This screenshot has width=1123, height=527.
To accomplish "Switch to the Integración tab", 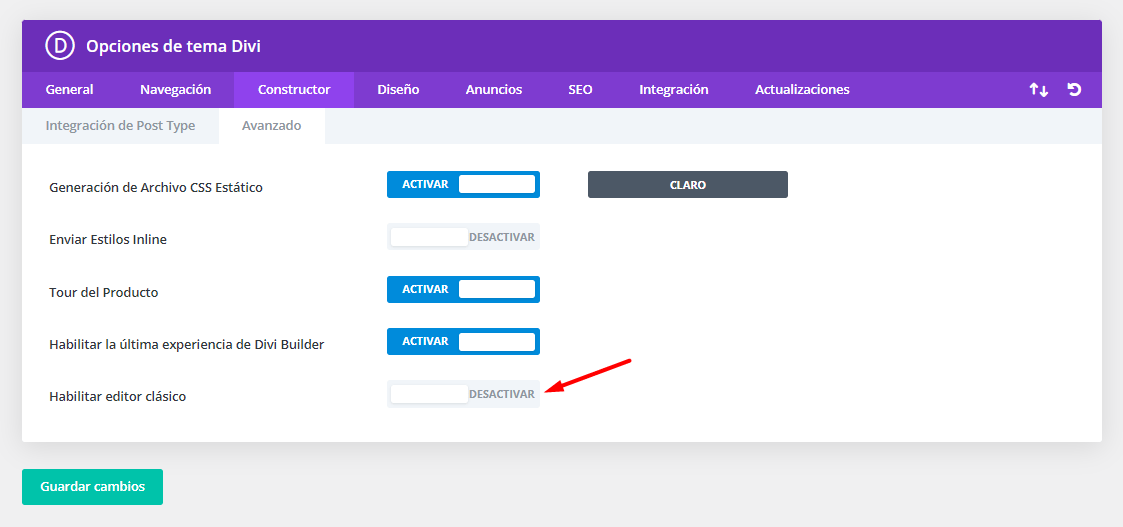I will click(674, 90).
